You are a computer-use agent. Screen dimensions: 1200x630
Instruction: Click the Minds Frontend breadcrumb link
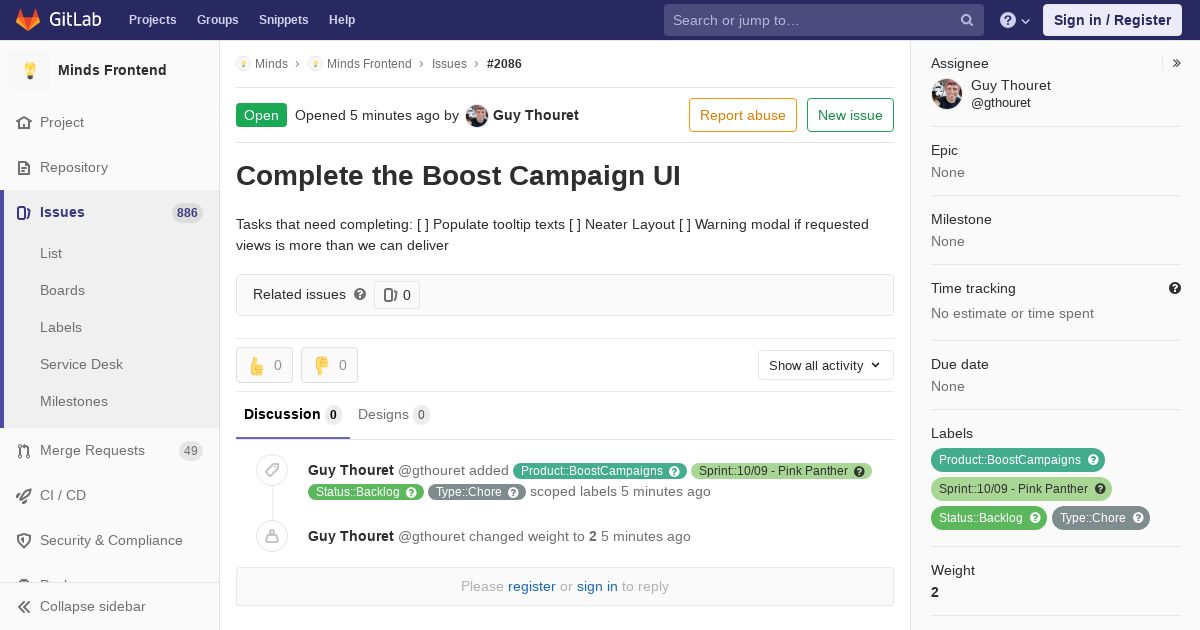pyautogui.click(x=369, y=63)
